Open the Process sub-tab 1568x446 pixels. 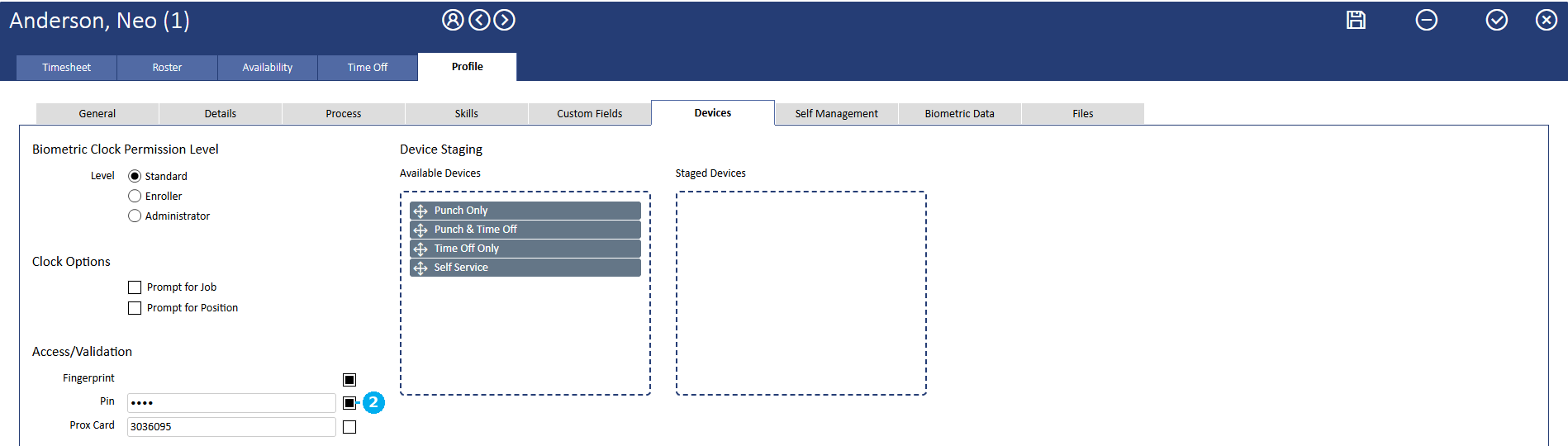pos(344,114)
